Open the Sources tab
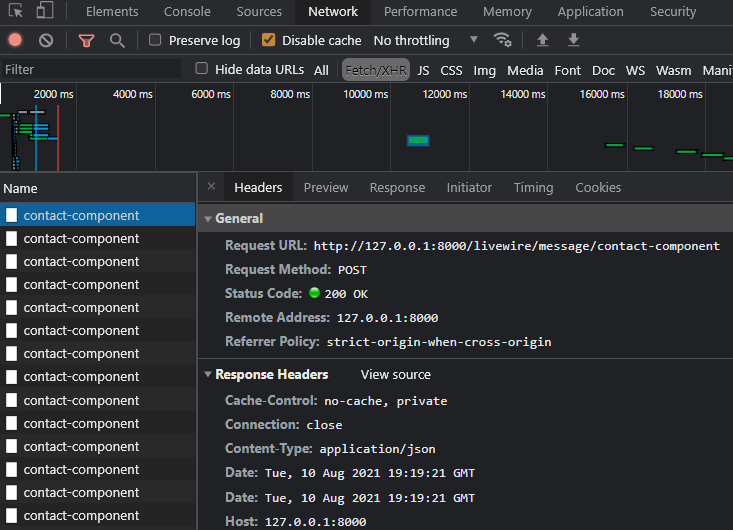Viewport: 733px width, 530px height. pyautogui.click(x=259, y=12)
